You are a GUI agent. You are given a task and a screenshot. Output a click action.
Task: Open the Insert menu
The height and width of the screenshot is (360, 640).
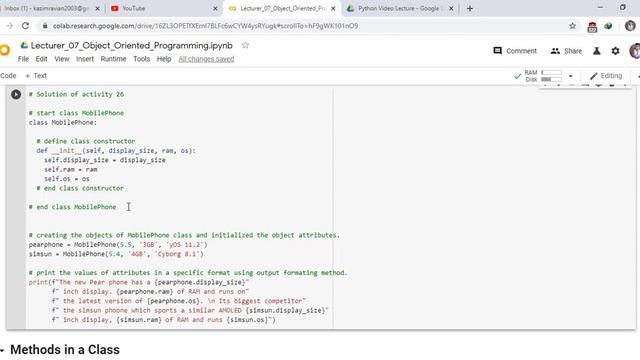(x=85, y=59)
